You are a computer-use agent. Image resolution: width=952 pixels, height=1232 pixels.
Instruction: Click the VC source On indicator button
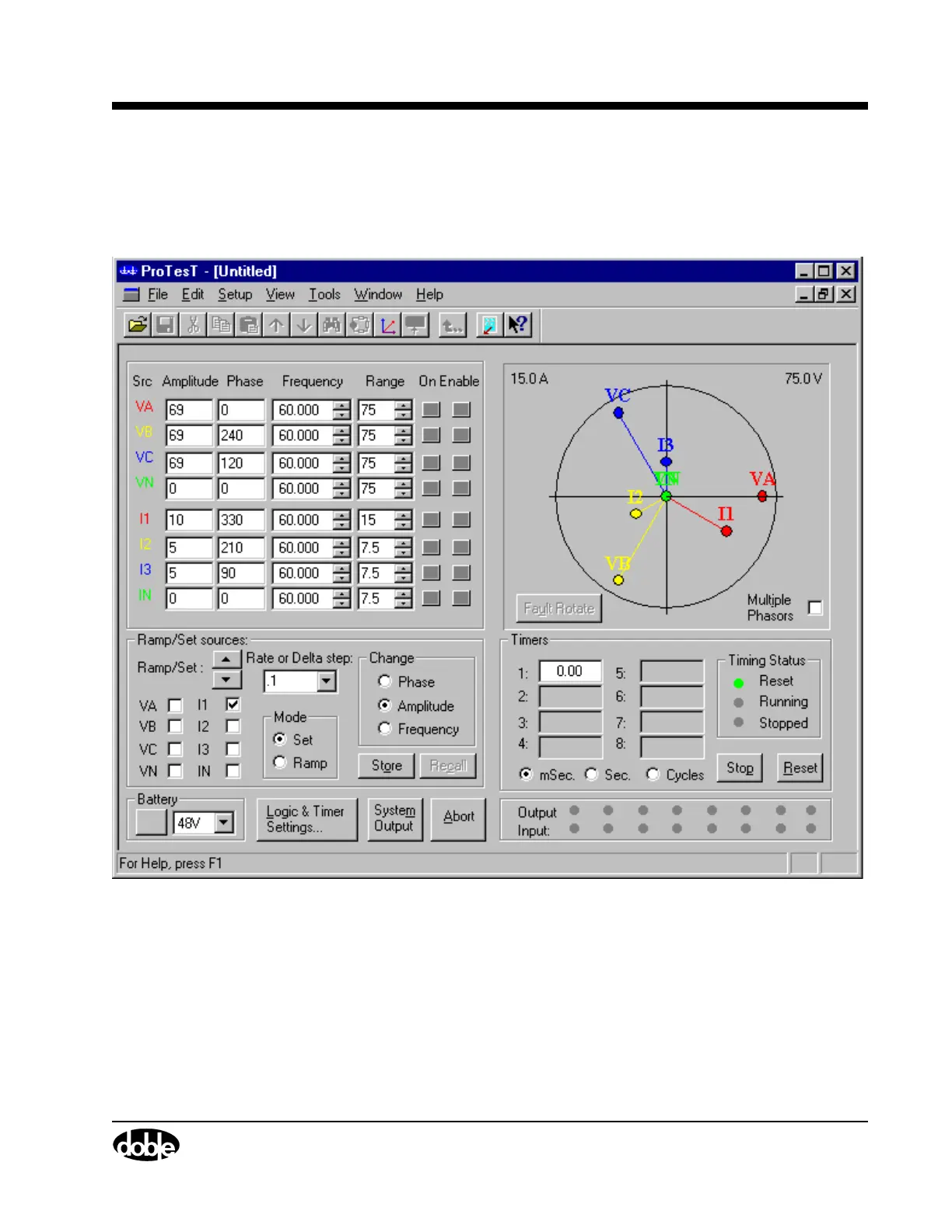(432, 463)
